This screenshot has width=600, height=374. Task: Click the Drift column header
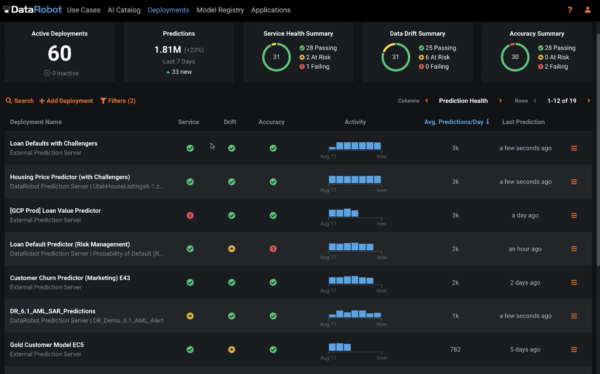tap(230, 122)
